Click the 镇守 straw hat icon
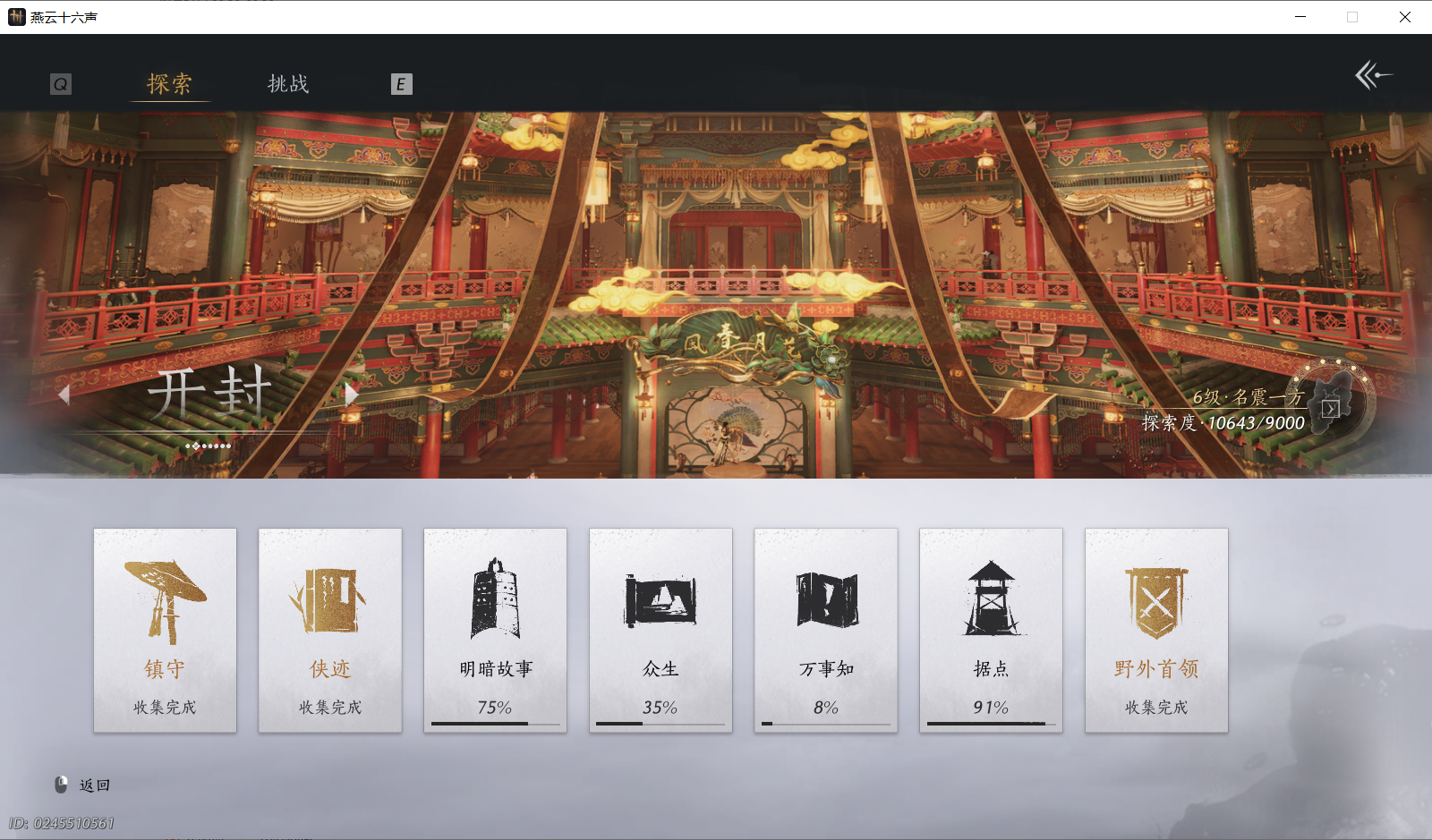 (166, 602)
